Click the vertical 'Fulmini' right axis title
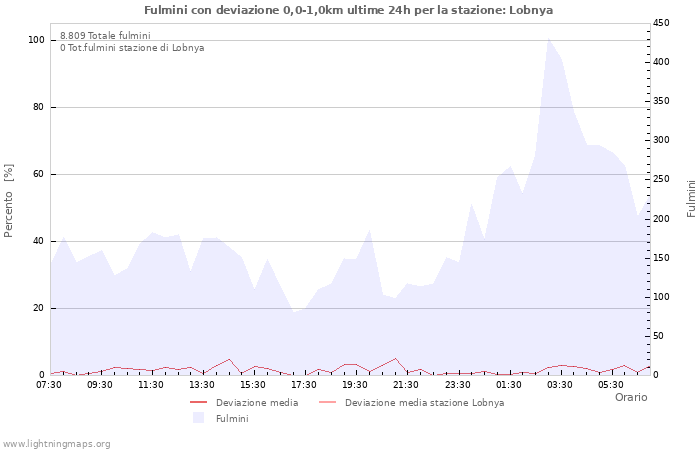 pyautogui.click(x=691, y=198)
